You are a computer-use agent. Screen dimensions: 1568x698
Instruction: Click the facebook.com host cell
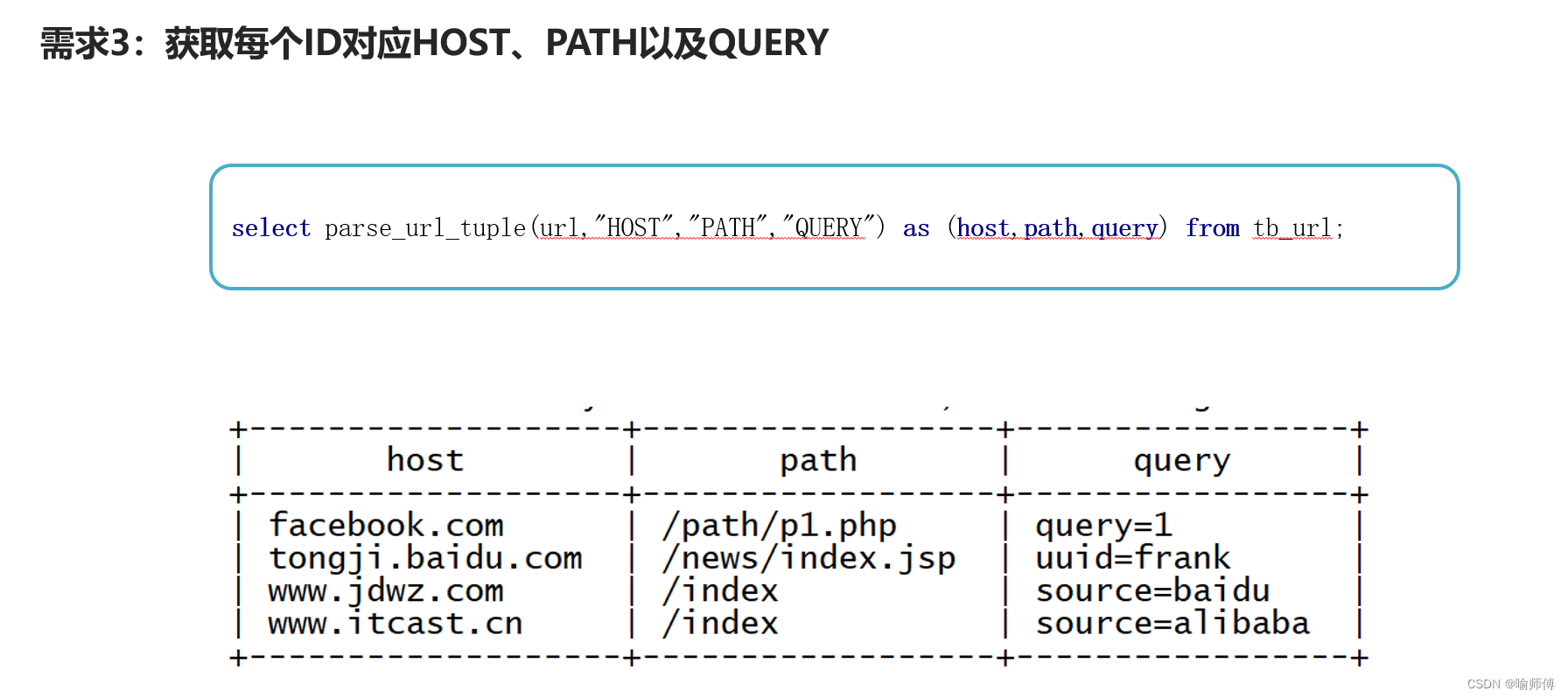pyautogui.click(x=386, y=525)
